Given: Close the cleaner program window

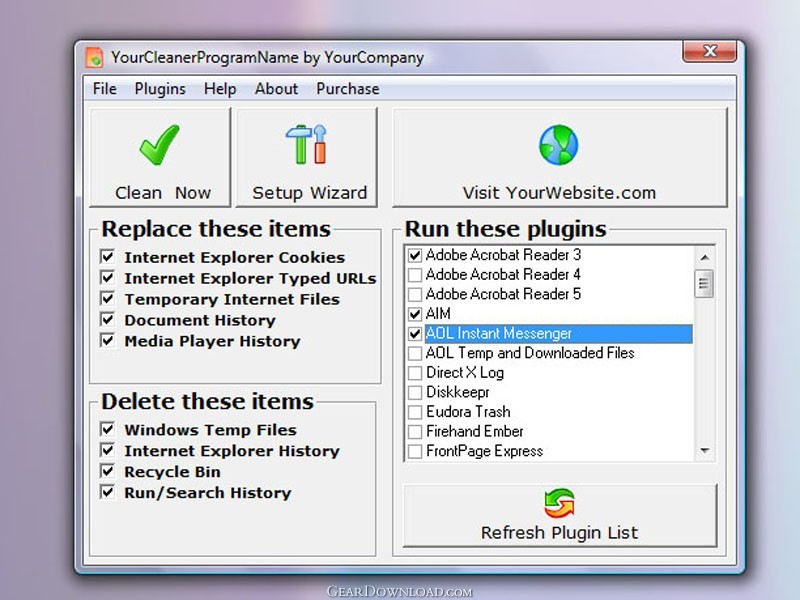Looking at the screenshot, I should pyautogui.click(x=710, y=51).
